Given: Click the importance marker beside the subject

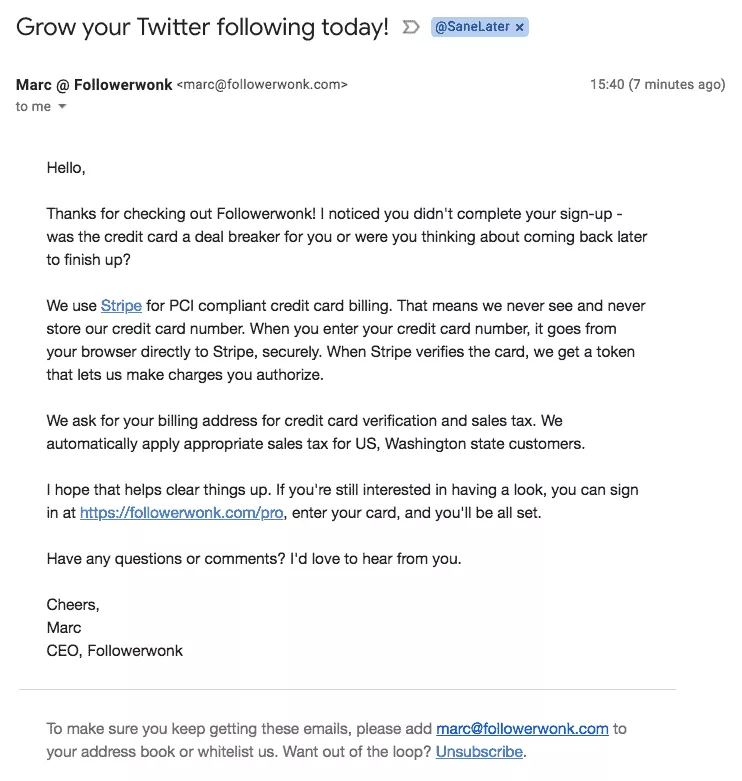Looking at the screenshot, I should (x=410, y=28).
